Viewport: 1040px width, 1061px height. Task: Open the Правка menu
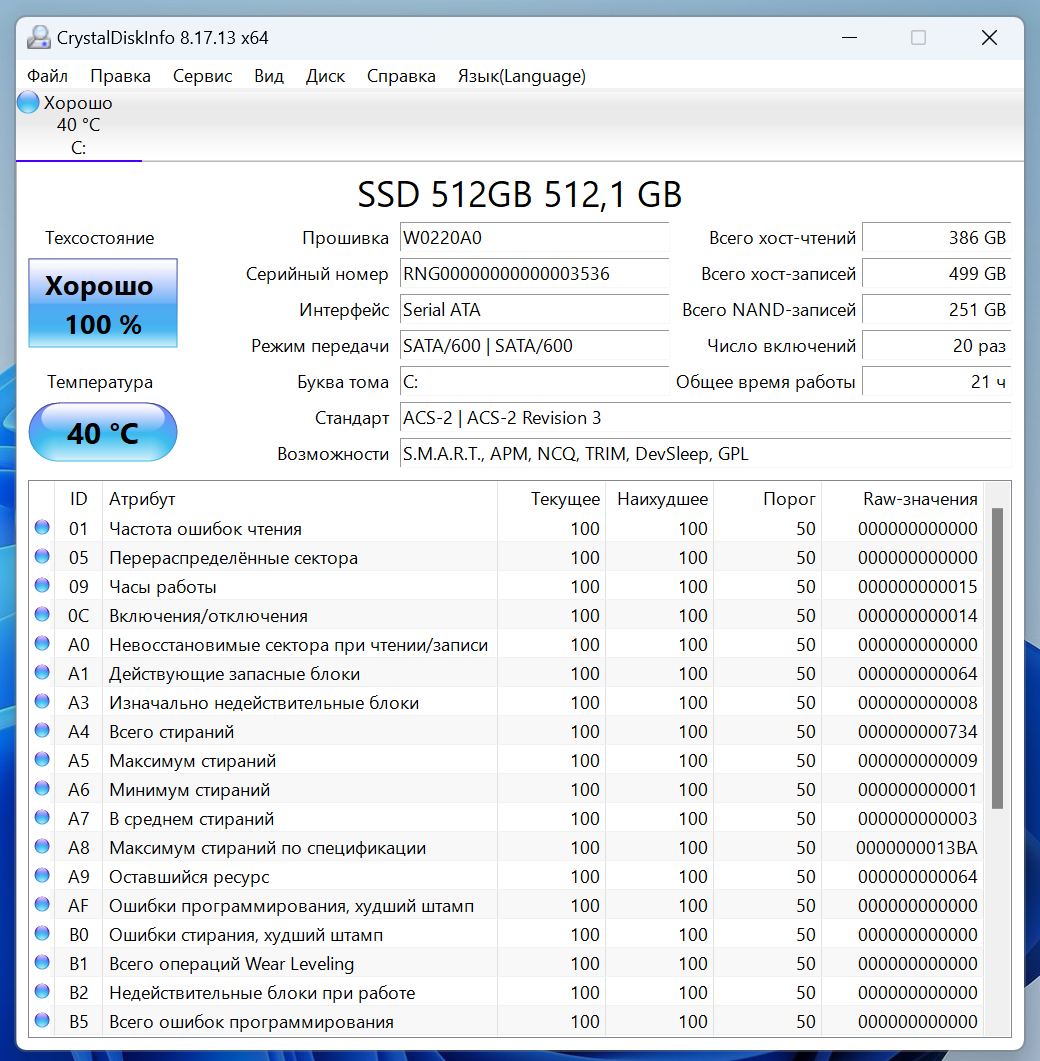click(120, 76)
